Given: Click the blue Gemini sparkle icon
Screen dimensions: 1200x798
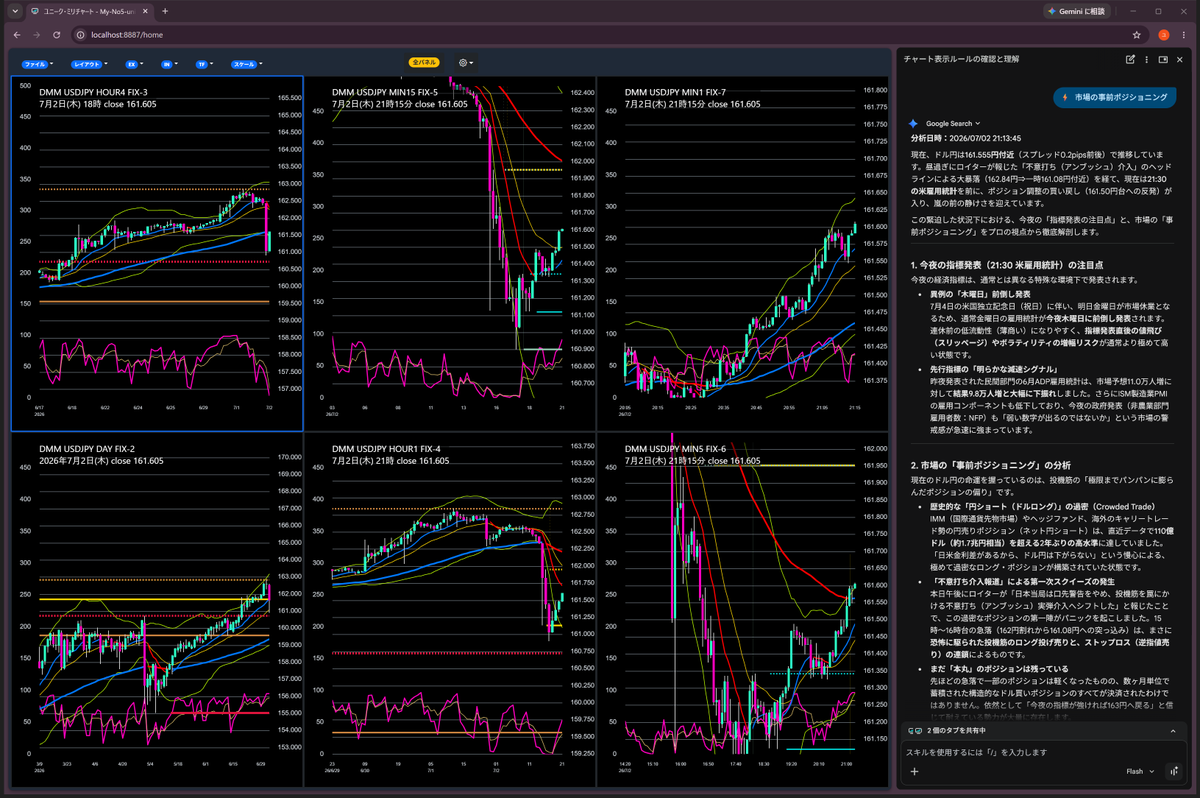Looking at the screenshot, I should (x=914, y=123).
